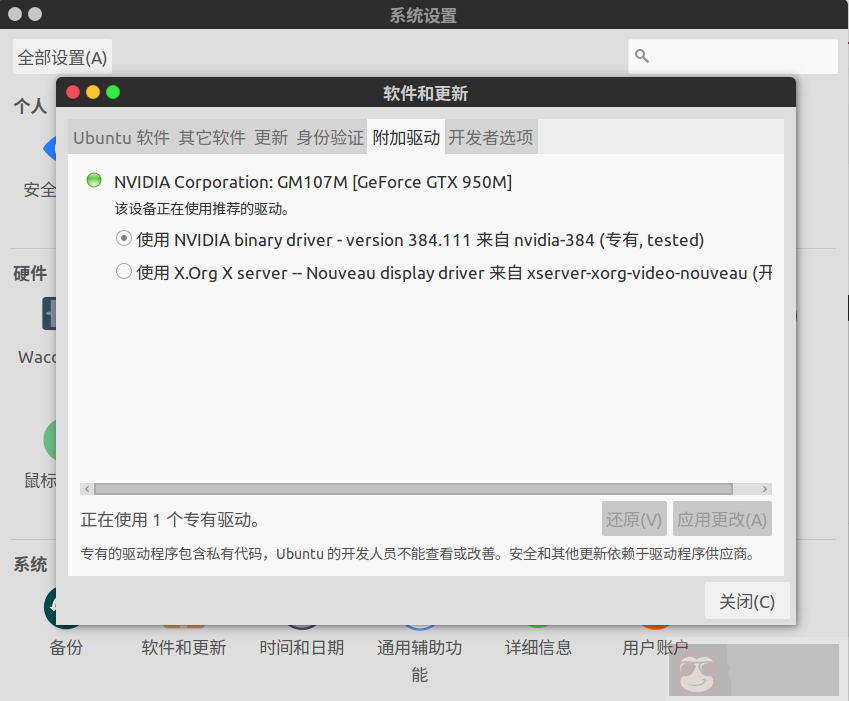The height and width of the screenshot is (701, 849).
Task: Open the 身份验证 tab
Action: coord(328,137)
